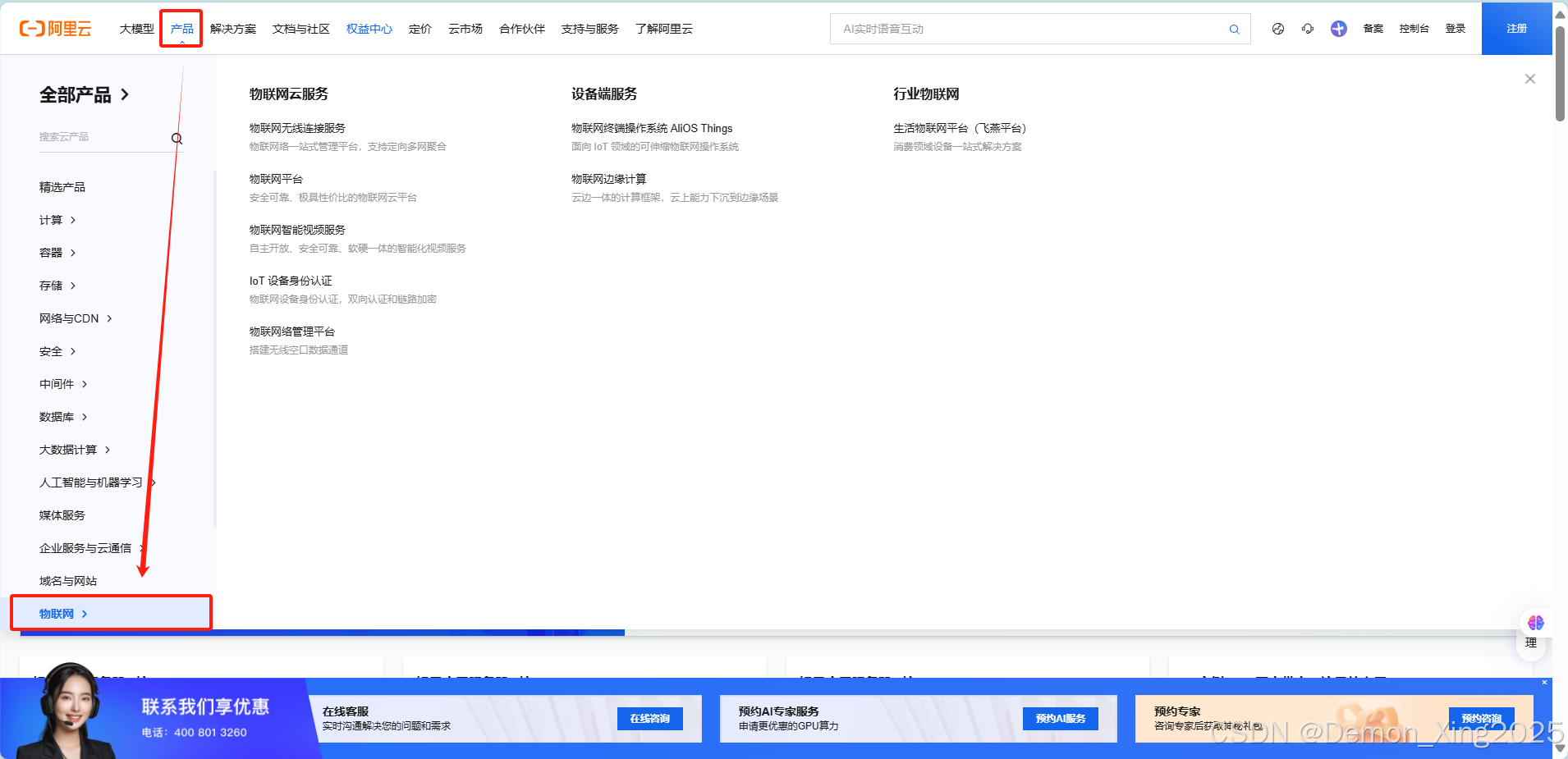Click the sidebar category list scrollbar
1568x759 pixels.
coord(214,349)
